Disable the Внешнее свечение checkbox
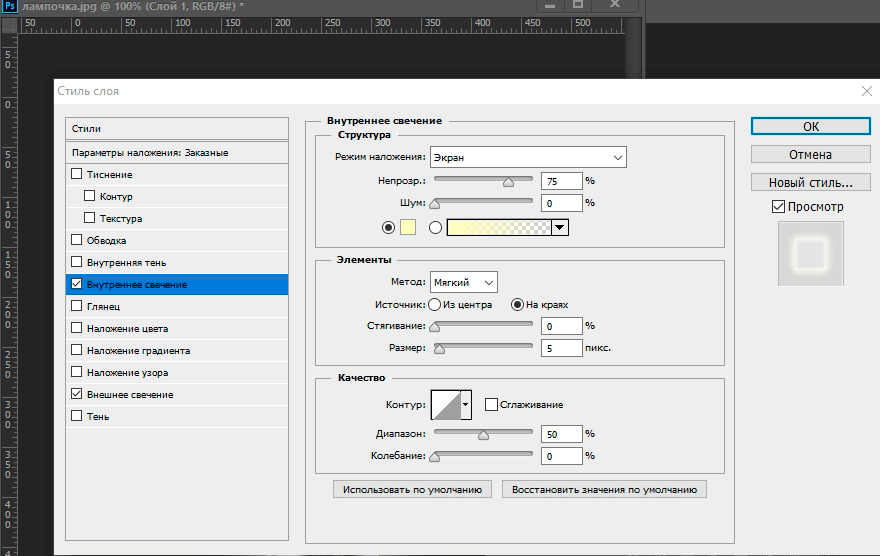The height and width of the screenshot is (556, 880). [78, 394]
